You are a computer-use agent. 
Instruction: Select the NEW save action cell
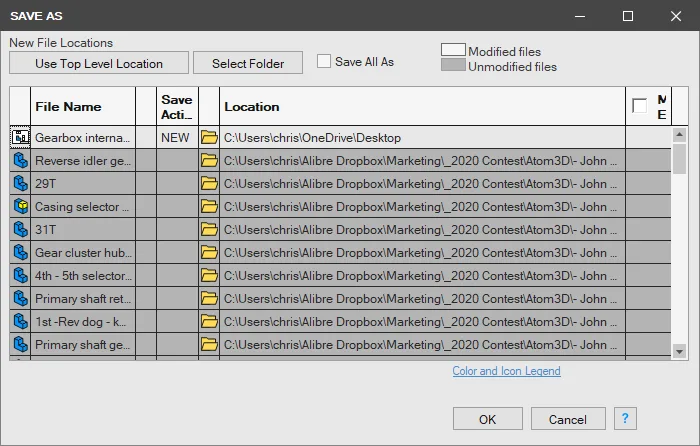177,138
